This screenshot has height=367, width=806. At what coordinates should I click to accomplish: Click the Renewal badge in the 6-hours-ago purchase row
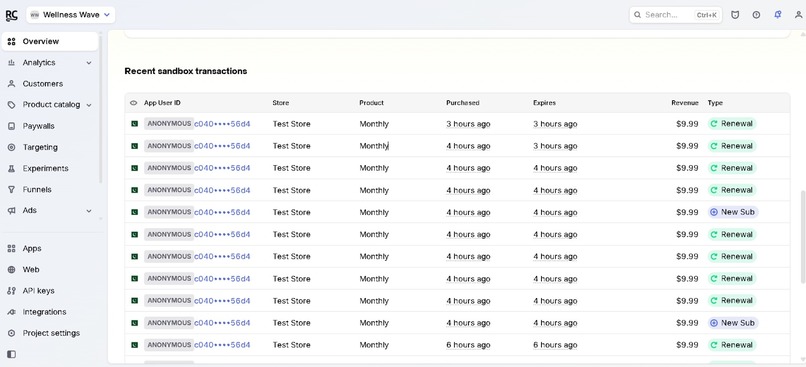click(732, 345)
